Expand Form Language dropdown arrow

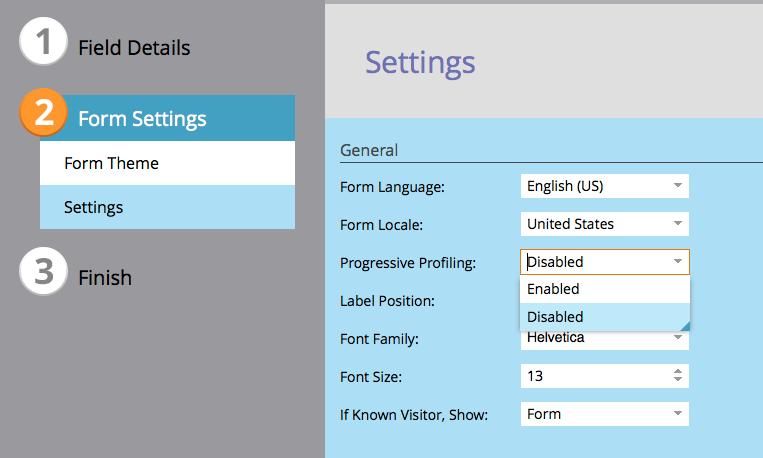[677, 186]
